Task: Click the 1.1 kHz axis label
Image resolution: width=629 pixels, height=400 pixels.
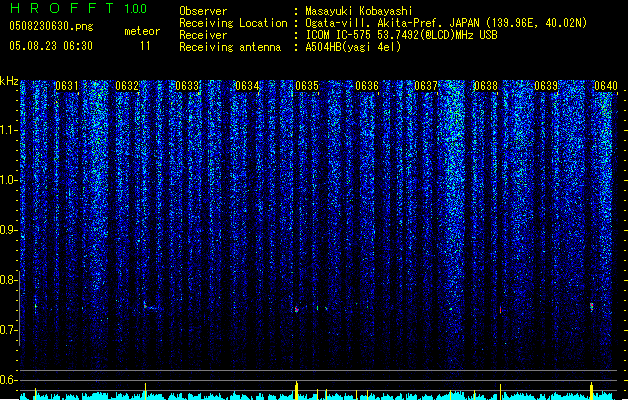Action: (8, 130)
